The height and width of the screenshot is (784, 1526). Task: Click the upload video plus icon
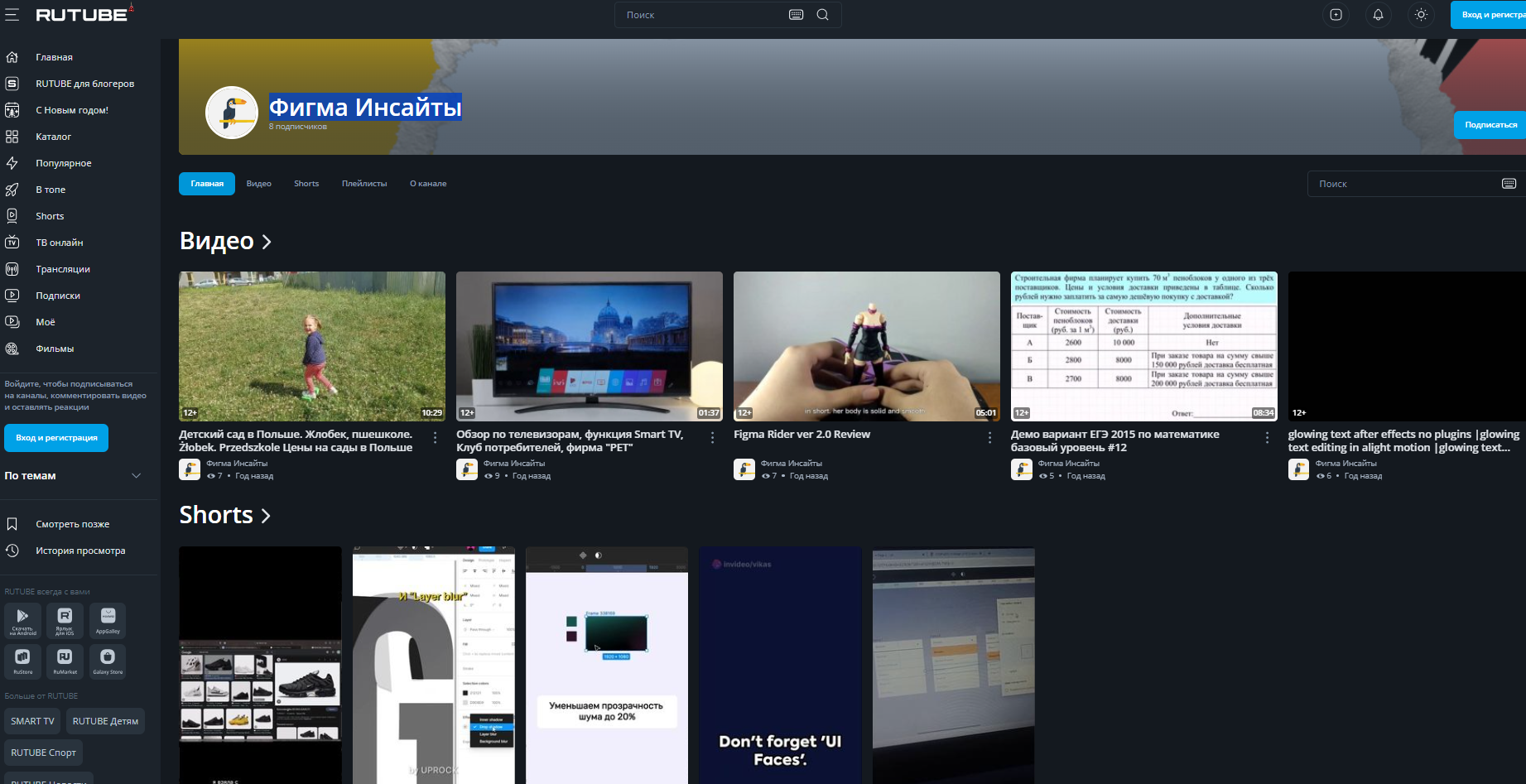point(1336,15)
